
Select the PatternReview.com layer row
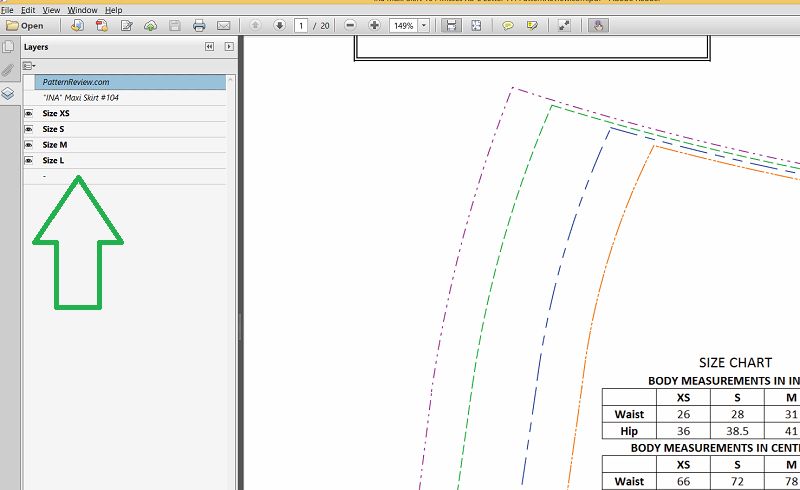tap(130, 82)
